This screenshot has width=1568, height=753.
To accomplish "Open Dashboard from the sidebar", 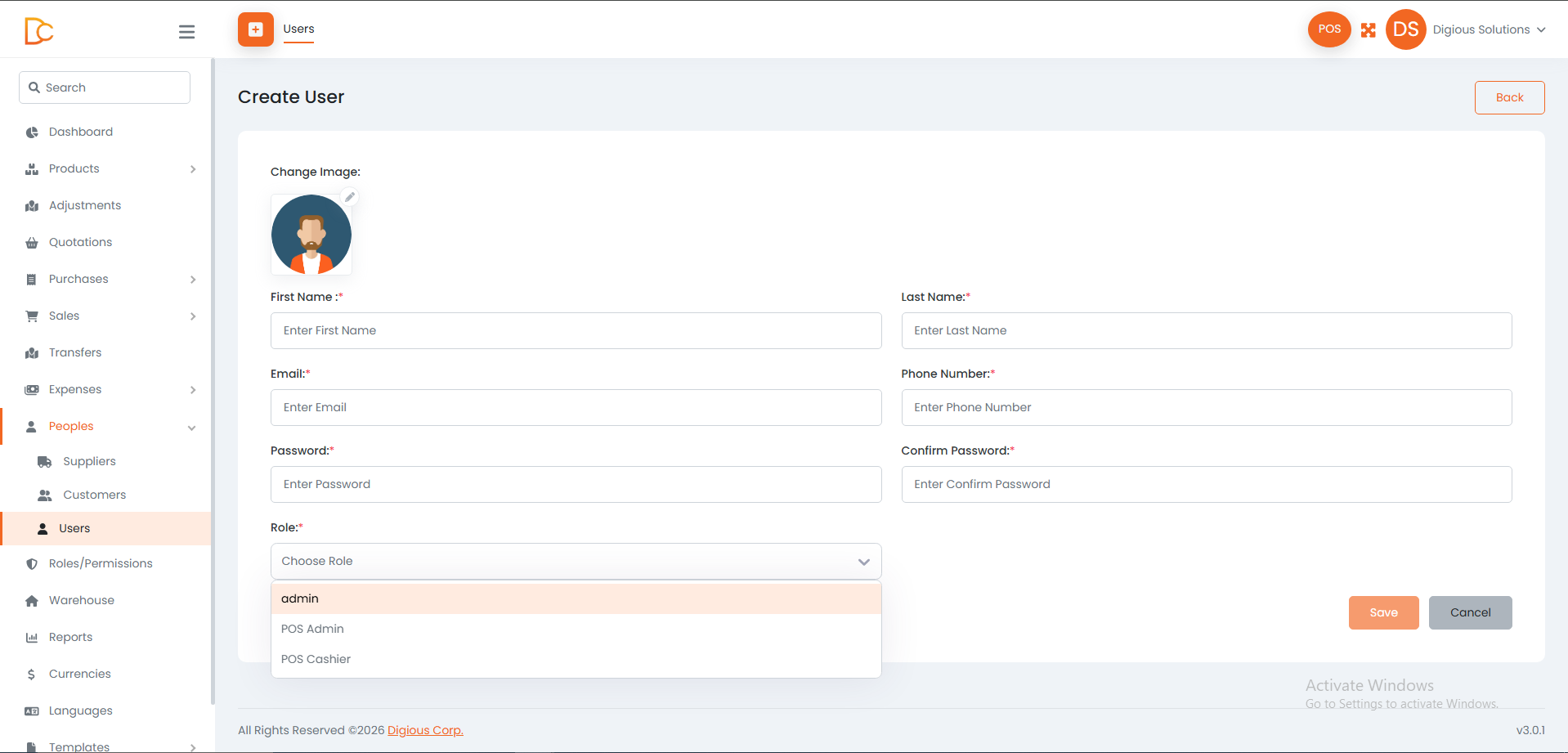I will coord(81,132).
